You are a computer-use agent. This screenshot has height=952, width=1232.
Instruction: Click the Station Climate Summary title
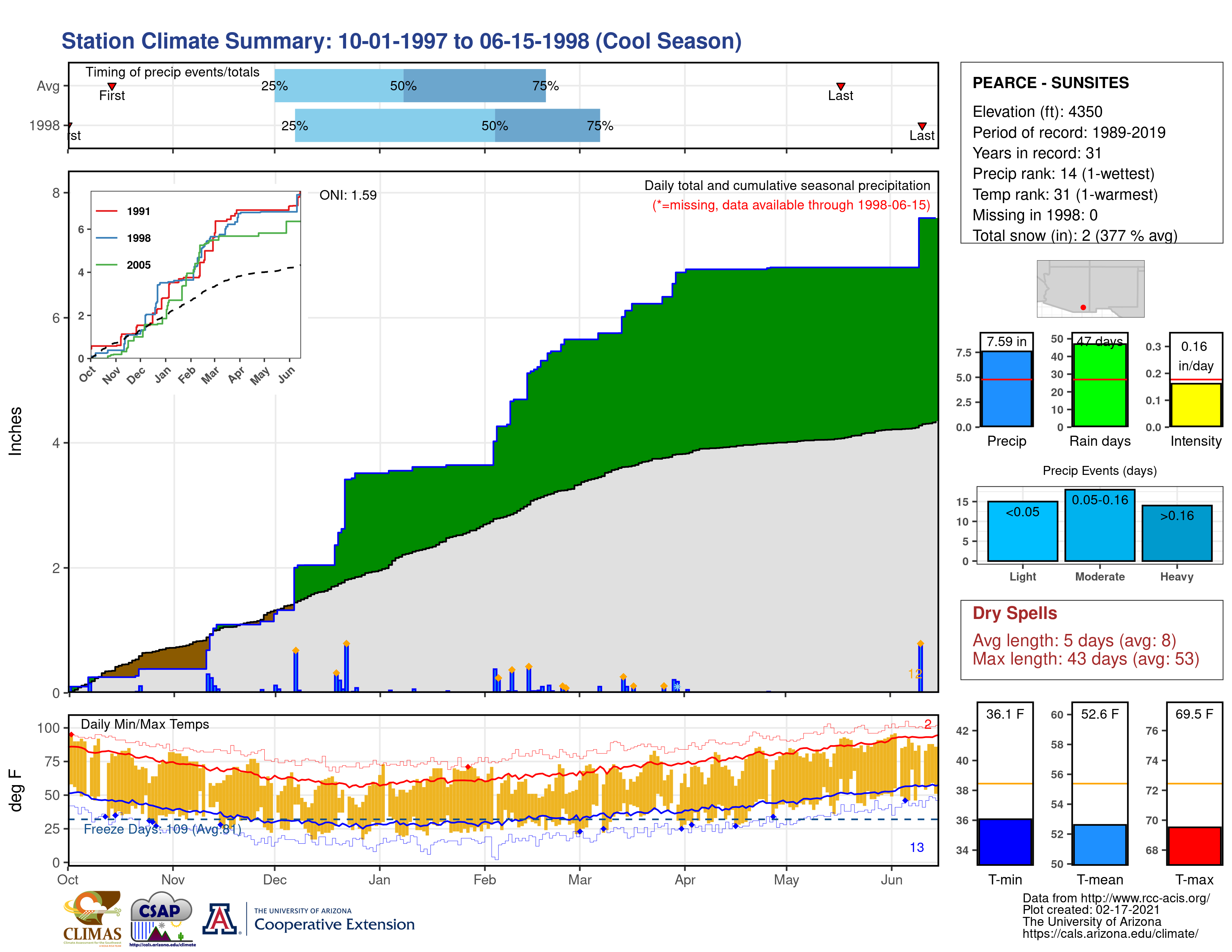click(401, 41)
